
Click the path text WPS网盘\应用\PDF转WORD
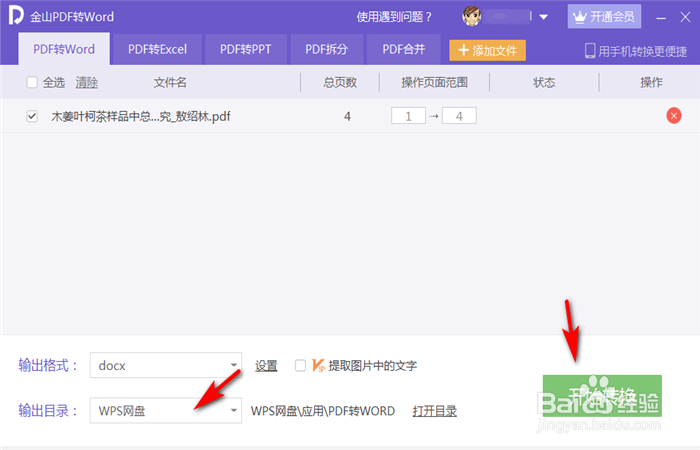click(323, 411)
